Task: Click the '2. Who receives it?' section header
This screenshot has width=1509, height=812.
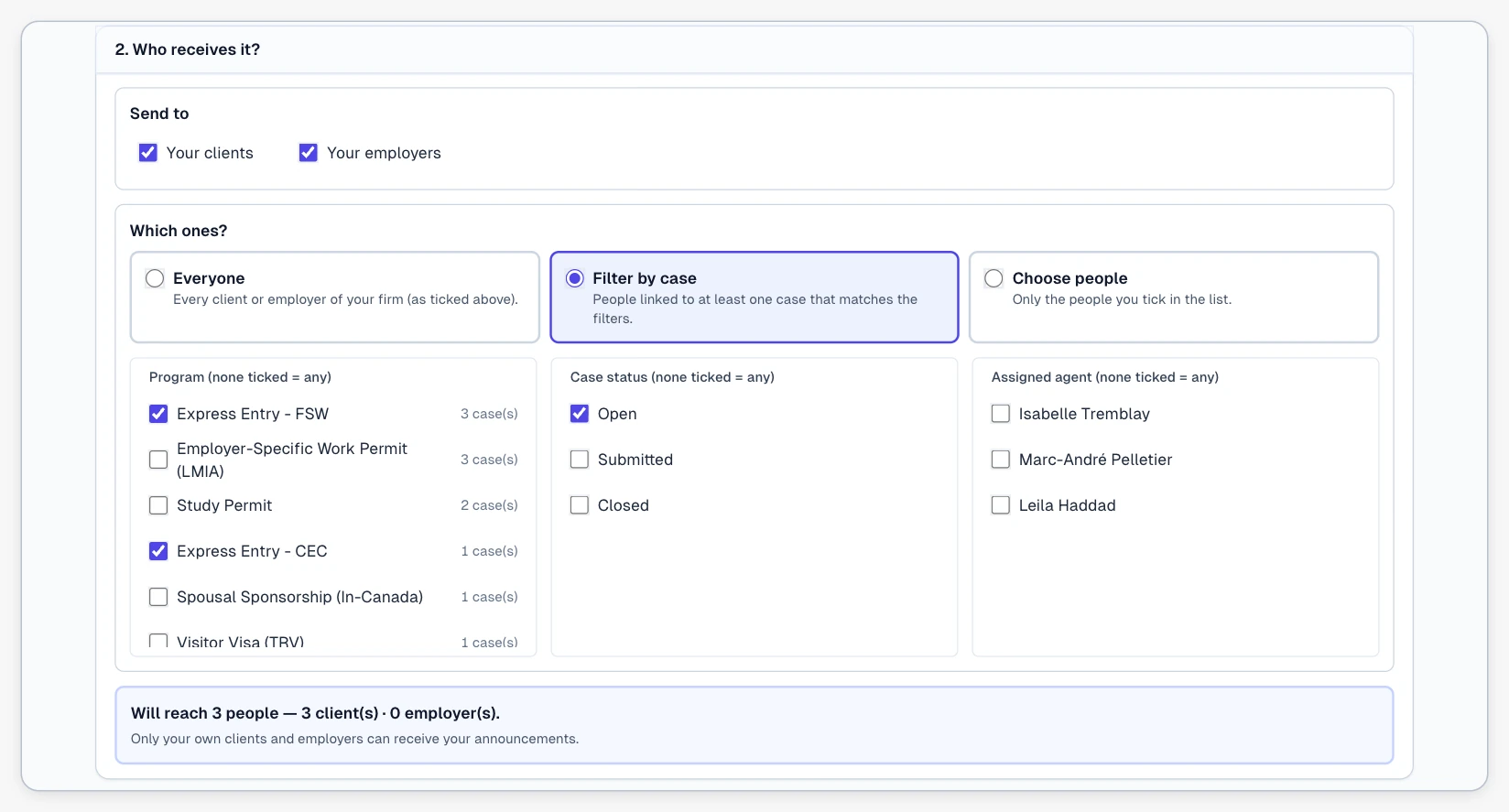Action: [x=188, y=49]
